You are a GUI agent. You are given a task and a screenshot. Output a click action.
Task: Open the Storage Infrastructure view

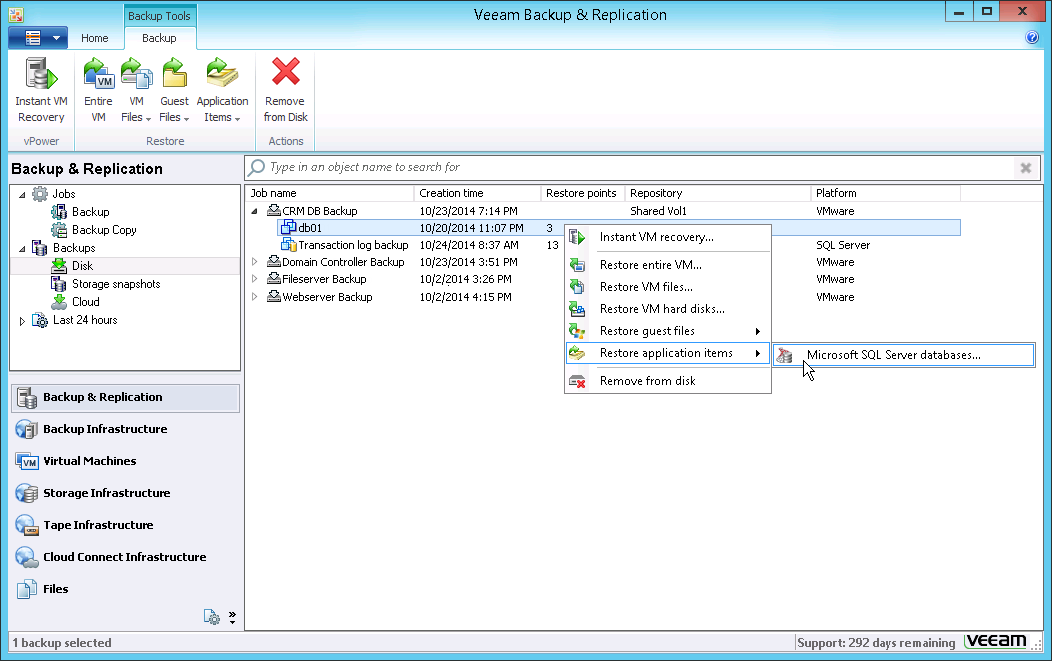coord(125,493)
